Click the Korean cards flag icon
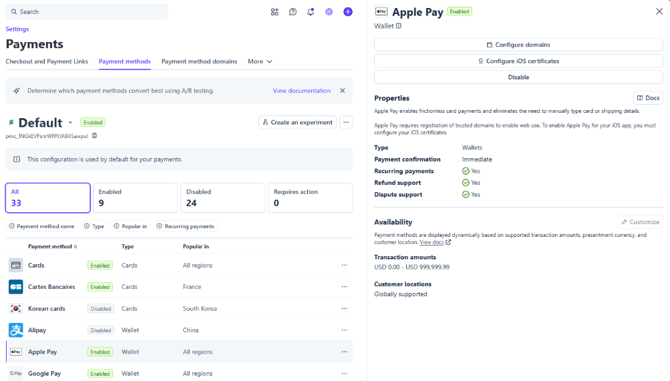 point(16,308)
